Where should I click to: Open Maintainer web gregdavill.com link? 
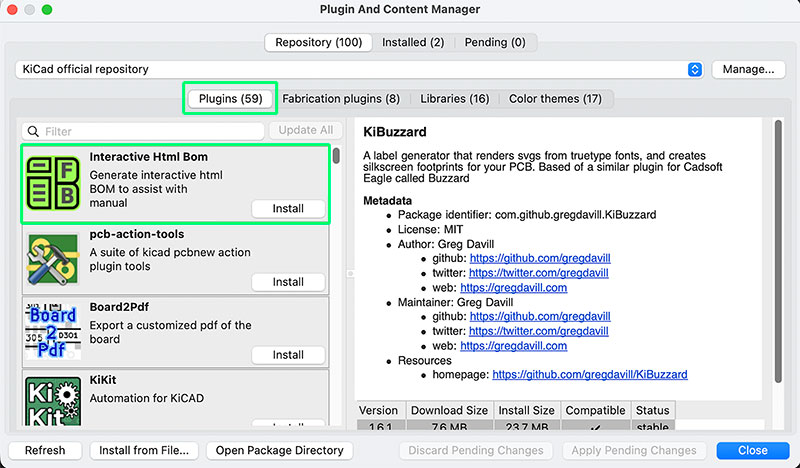tap(513, 346)
